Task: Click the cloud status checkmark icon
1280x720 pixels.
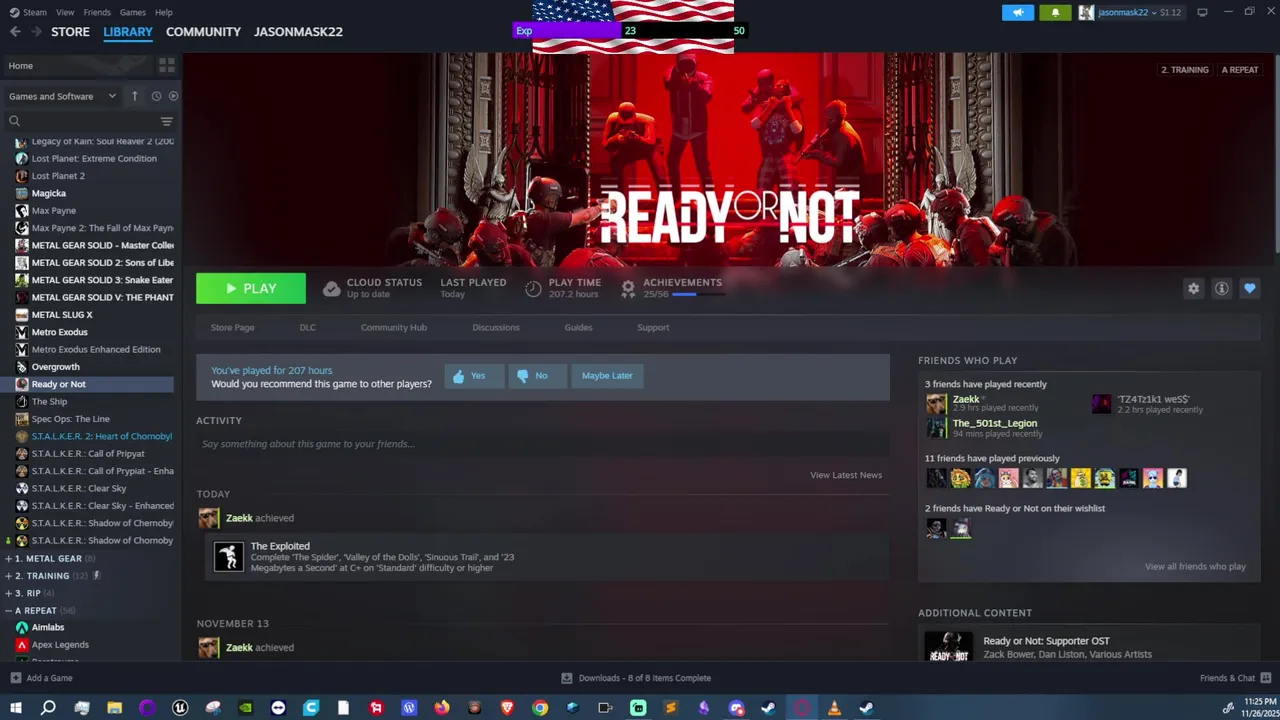Action: pyautogui.click(x=331, y=289)
